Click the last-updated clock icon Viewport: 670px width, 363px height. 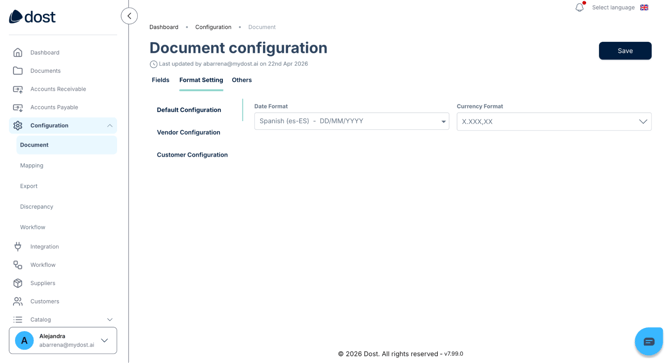153,64
